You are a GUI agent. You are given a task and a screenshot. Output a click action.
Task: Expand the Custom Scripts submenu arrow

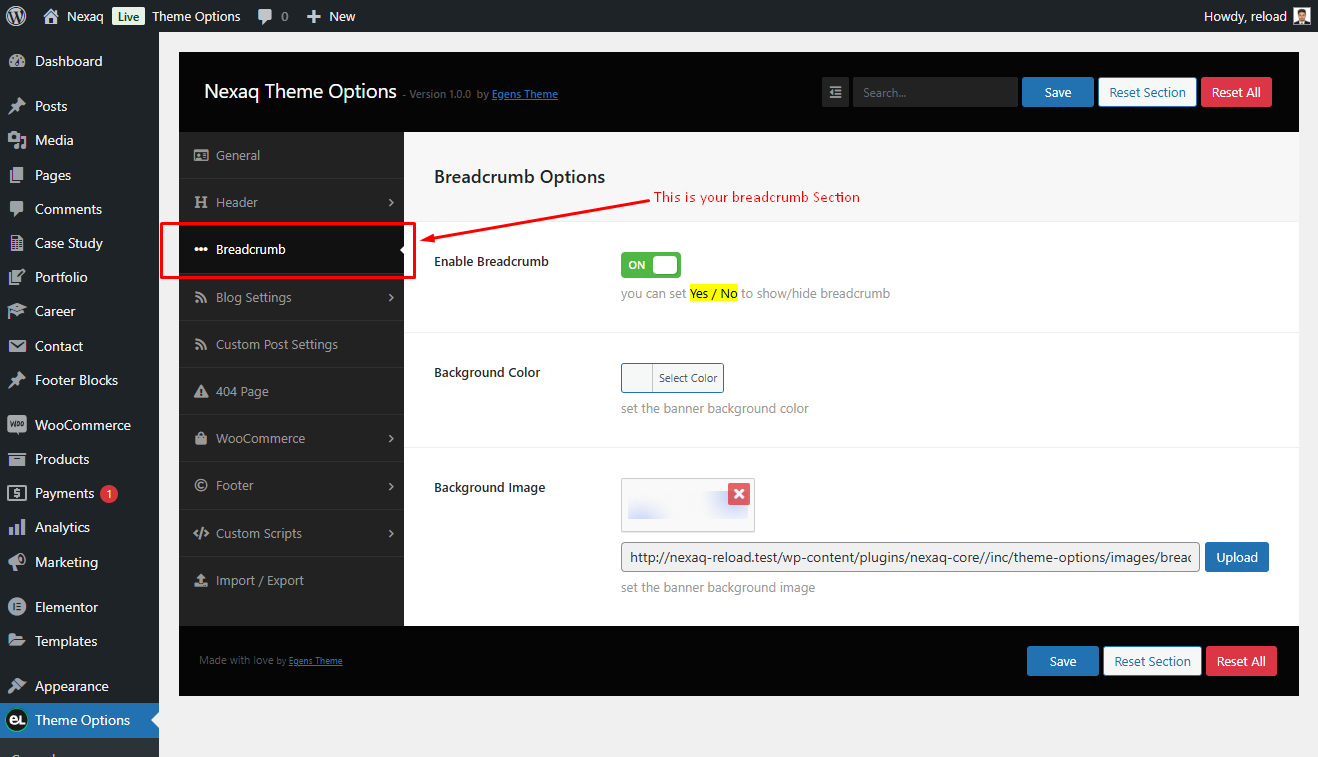[x=391, y=534]
